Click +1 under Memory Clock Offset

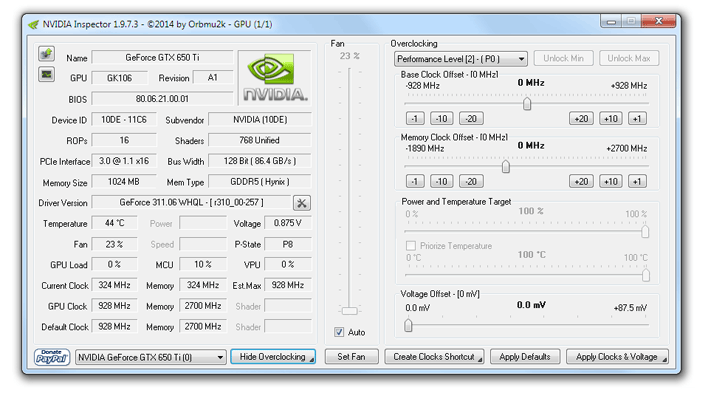(637, 181)
